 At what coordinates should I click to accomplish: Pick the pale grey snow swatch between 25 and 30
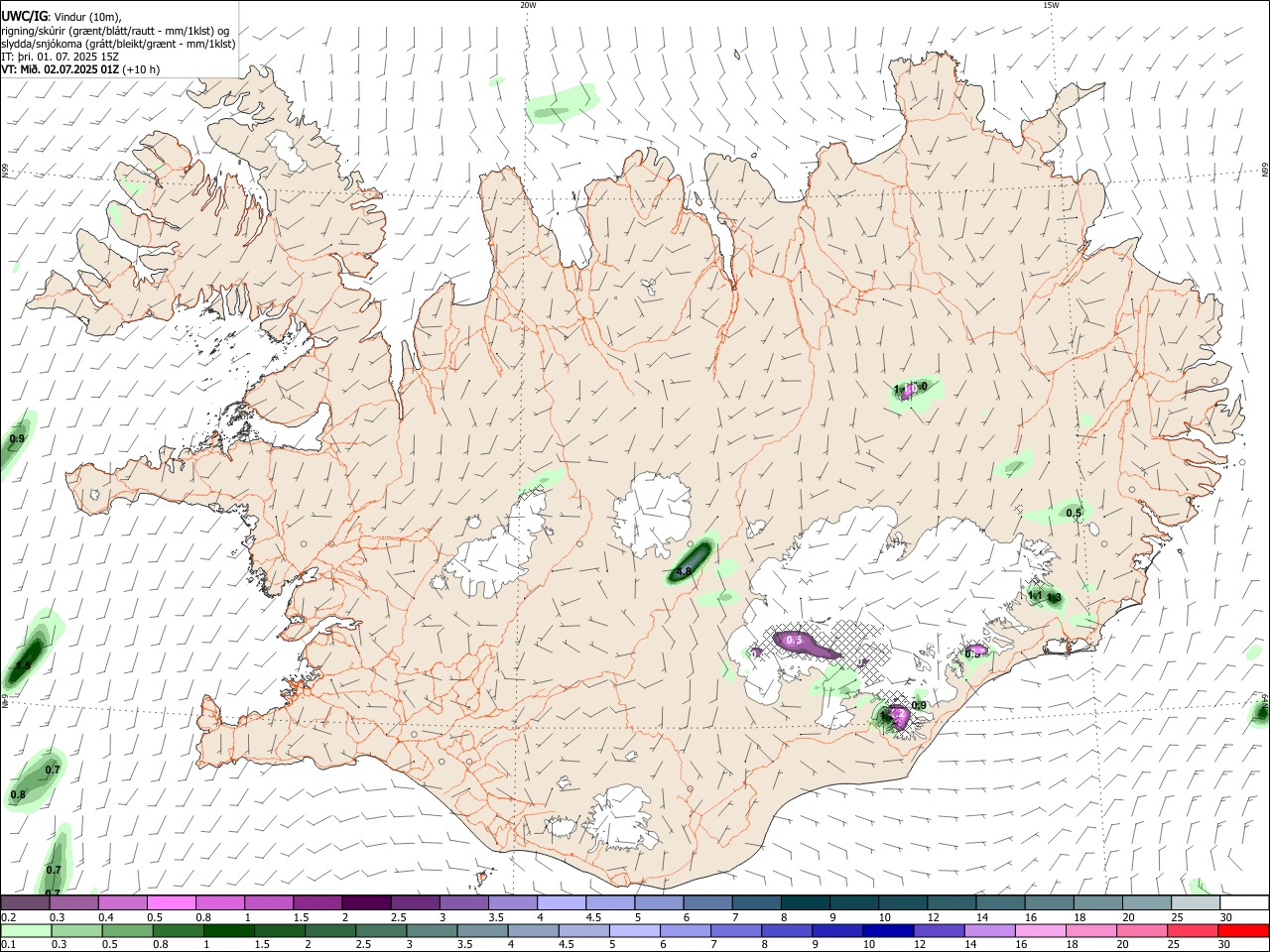point(1195,903)
